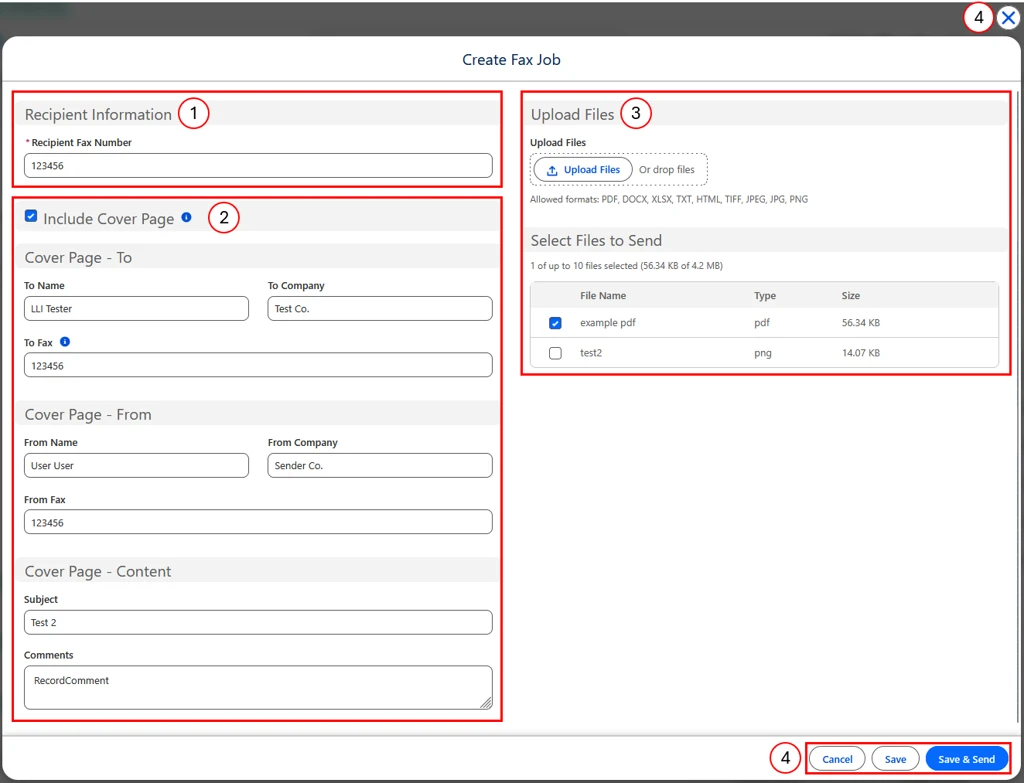Click the Size column header
1024x783 pixels.
click(850, 296)
